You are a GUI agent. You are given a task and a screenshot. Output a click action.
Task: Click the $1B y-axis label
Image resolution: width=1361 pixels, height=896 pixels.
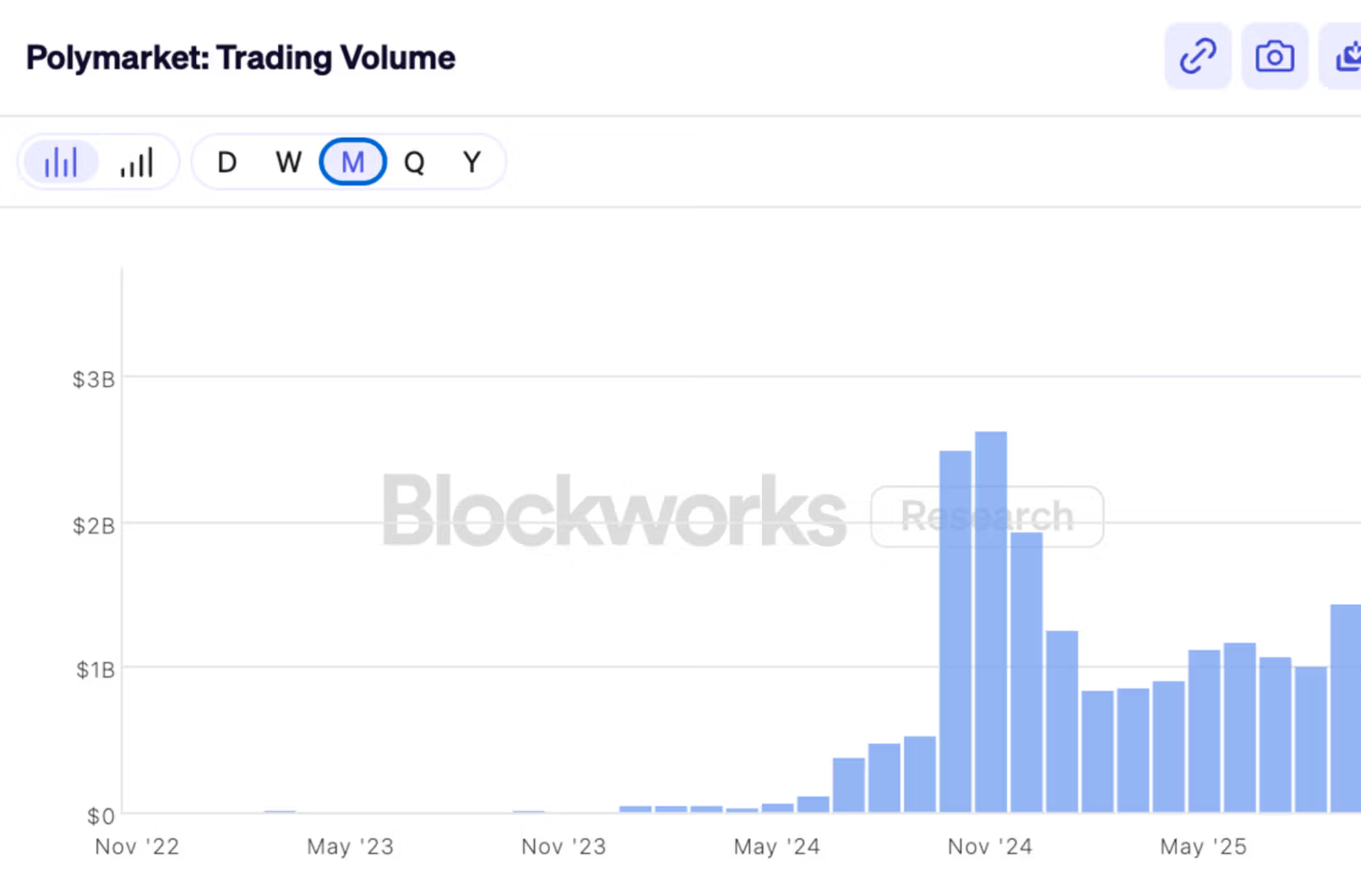(x=95, y=670)
